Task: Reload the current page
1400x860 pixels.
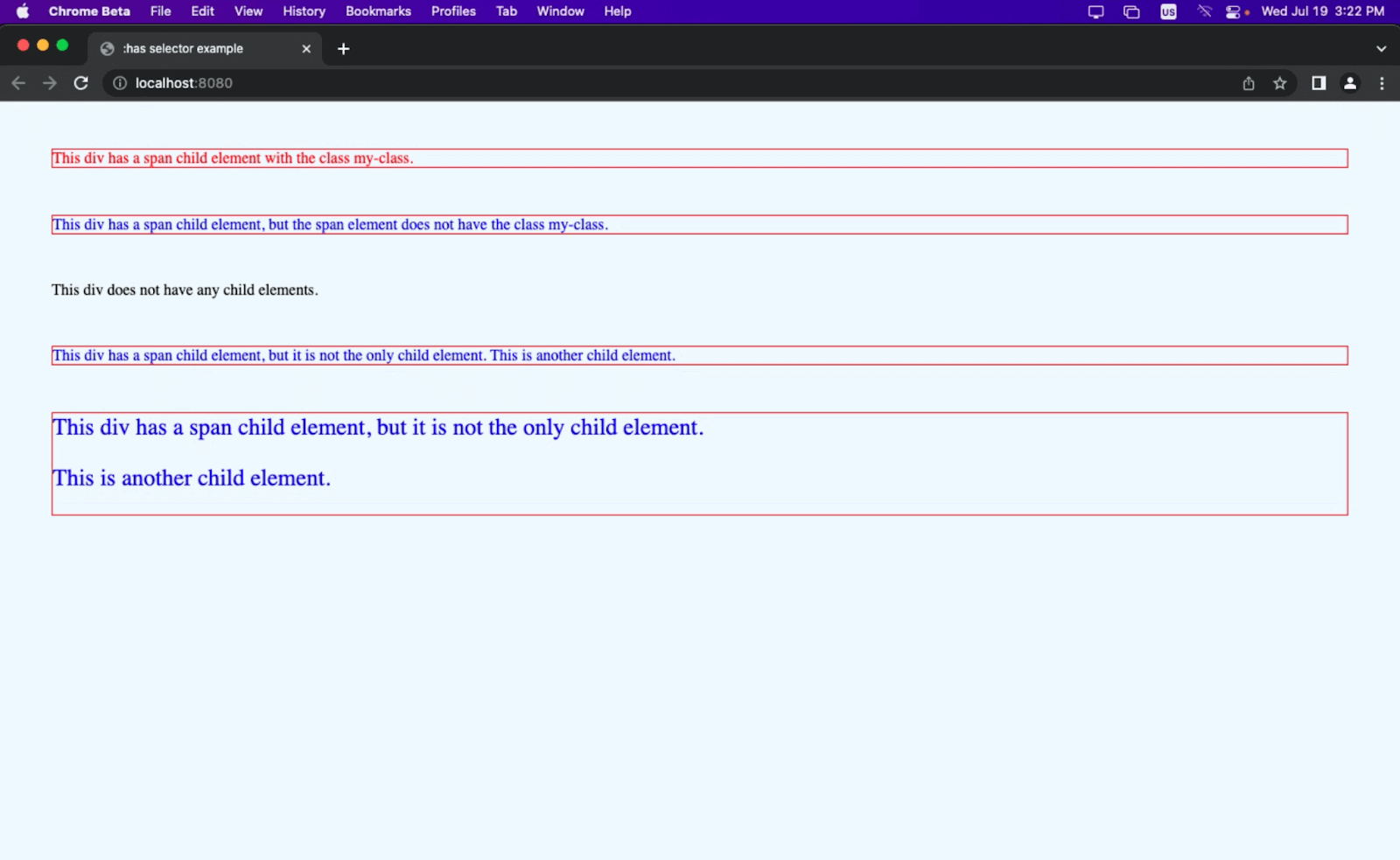Action: point(80,83)
